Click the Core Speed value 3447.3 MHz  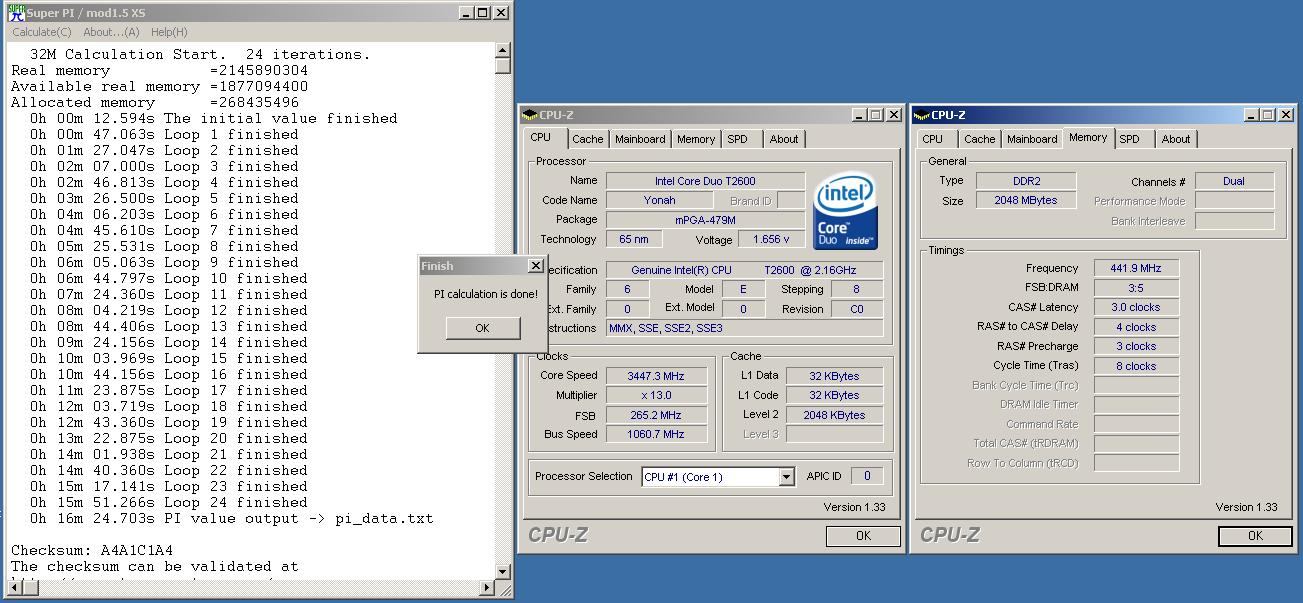655,376
